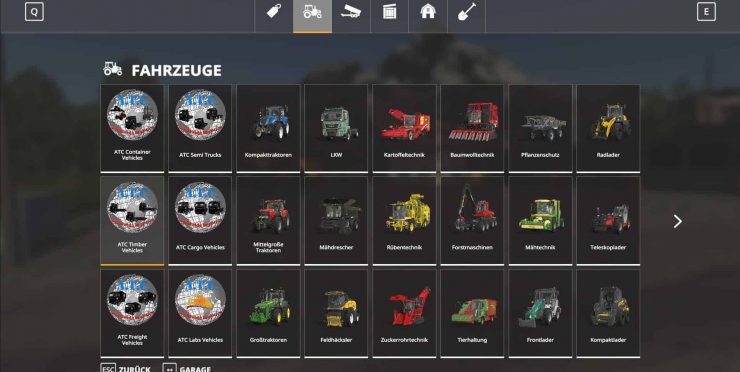Image resolution: width=740 pixels, height=372 pixels.
Task: Open the container objects tab icon
Action: 389,11
